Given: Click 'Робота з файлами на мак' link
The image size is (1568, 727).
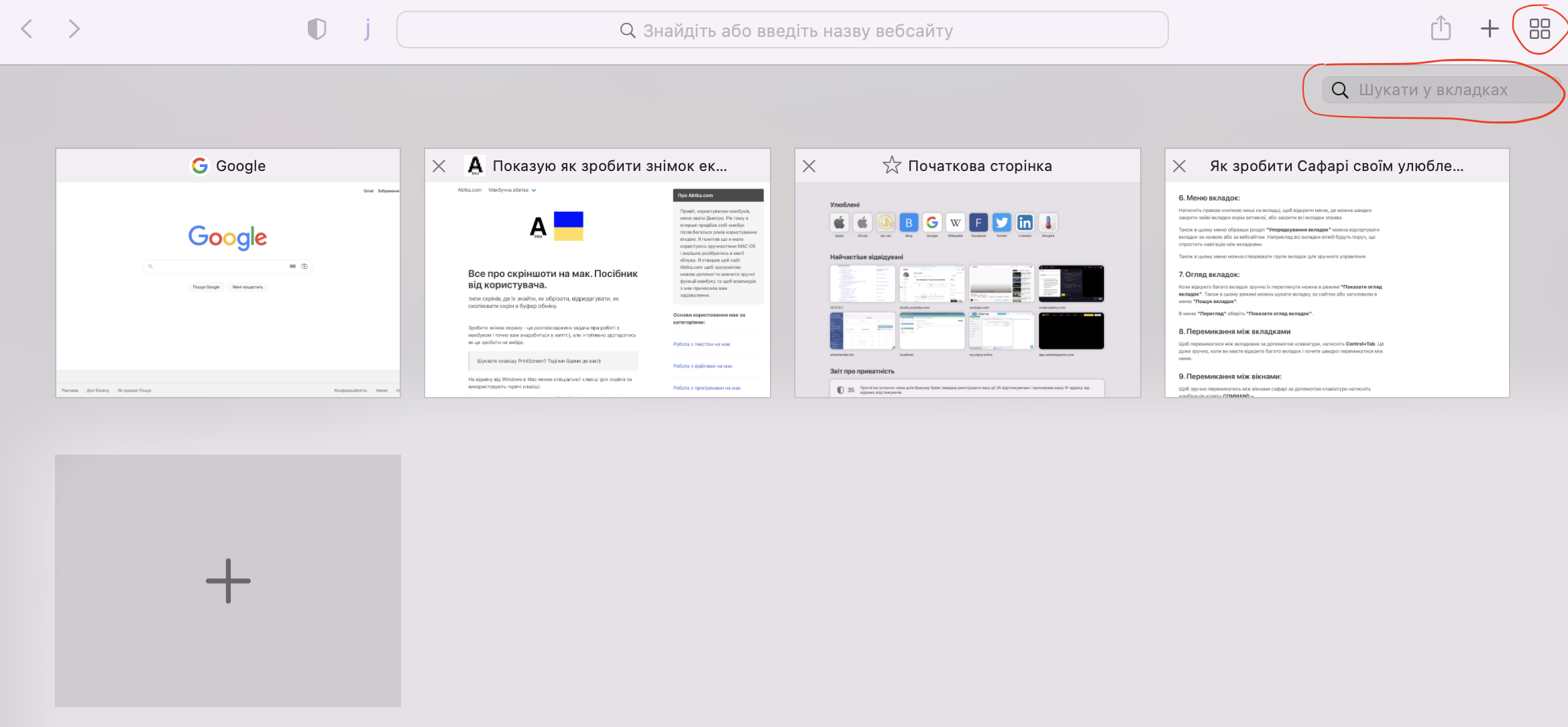Looking at the screenshot, I should click(x=703, y=366).
